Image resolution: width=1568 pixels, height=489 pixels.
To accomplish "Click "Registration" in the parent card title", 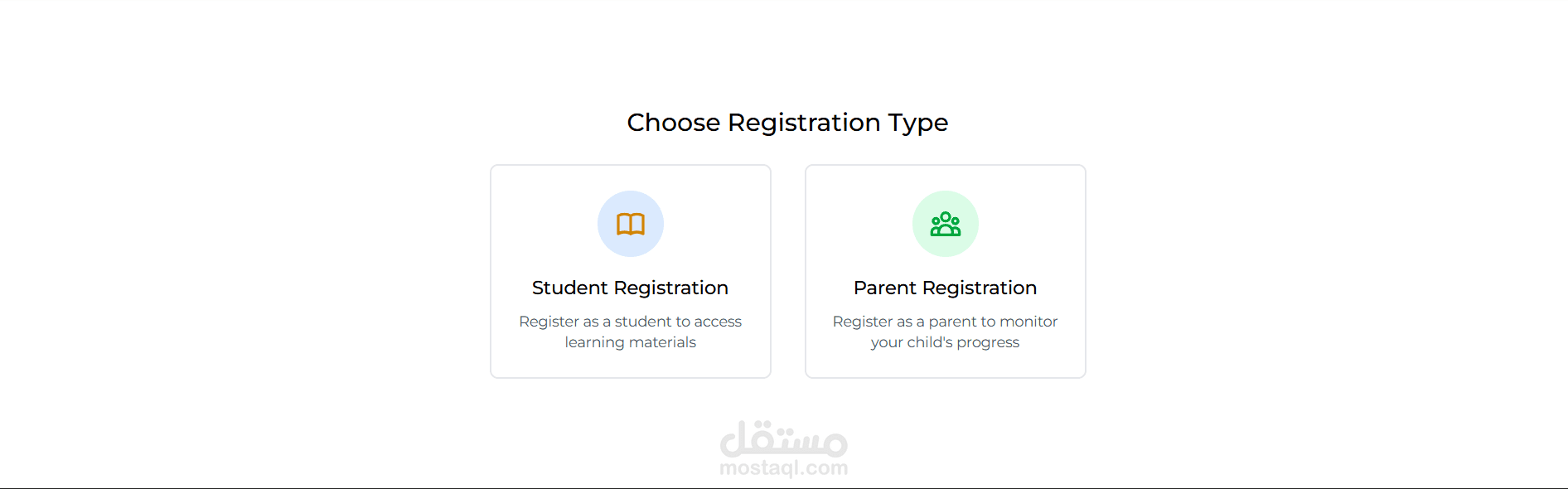I will coord(980,288).
